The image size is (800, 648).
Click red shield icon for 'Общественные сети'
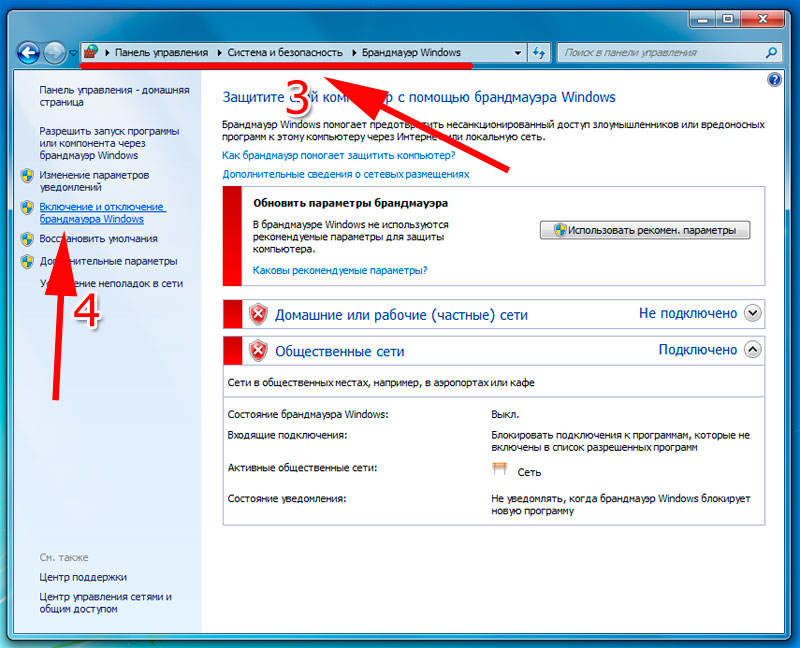tap(258, 351)
